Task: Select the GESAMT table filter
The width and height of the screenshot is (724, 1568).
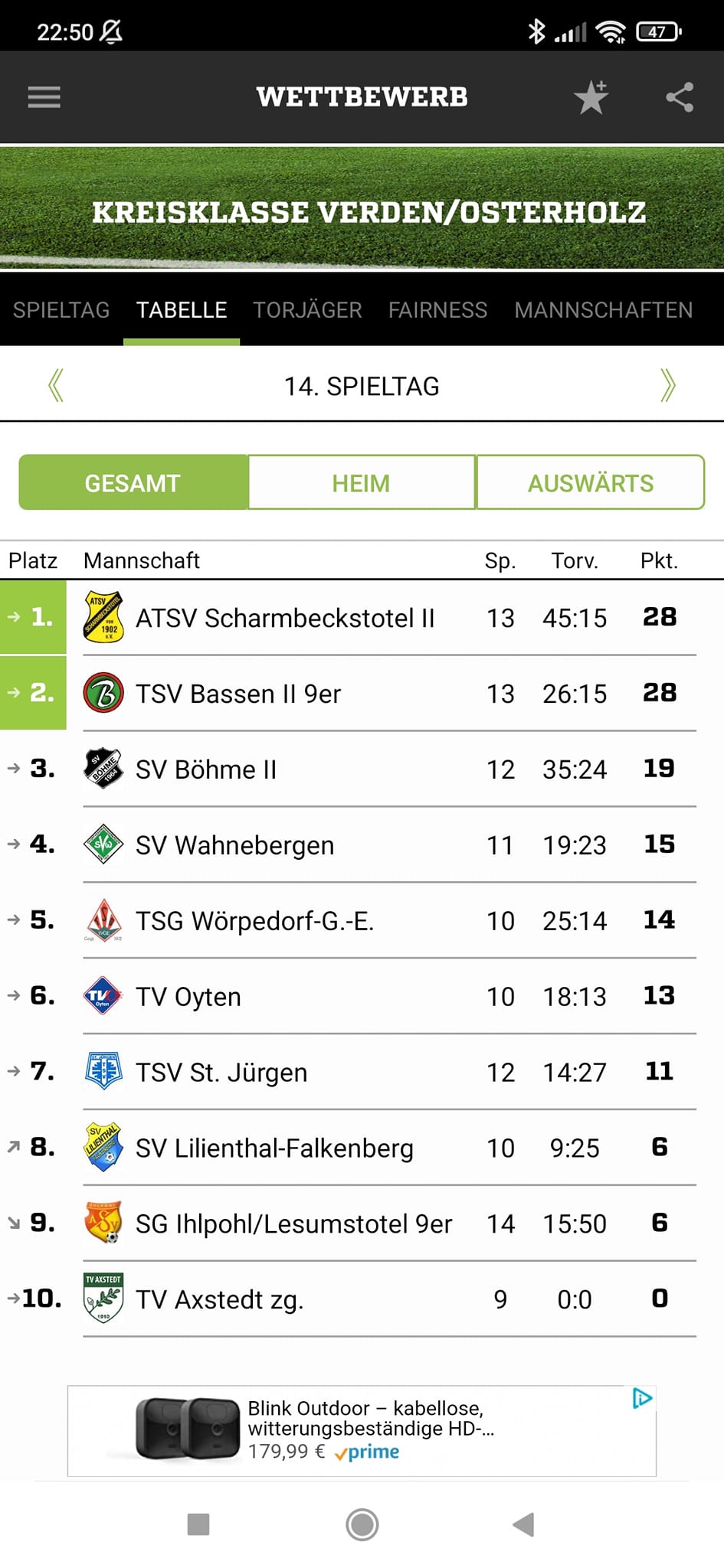Action: (x=133, y=483)
